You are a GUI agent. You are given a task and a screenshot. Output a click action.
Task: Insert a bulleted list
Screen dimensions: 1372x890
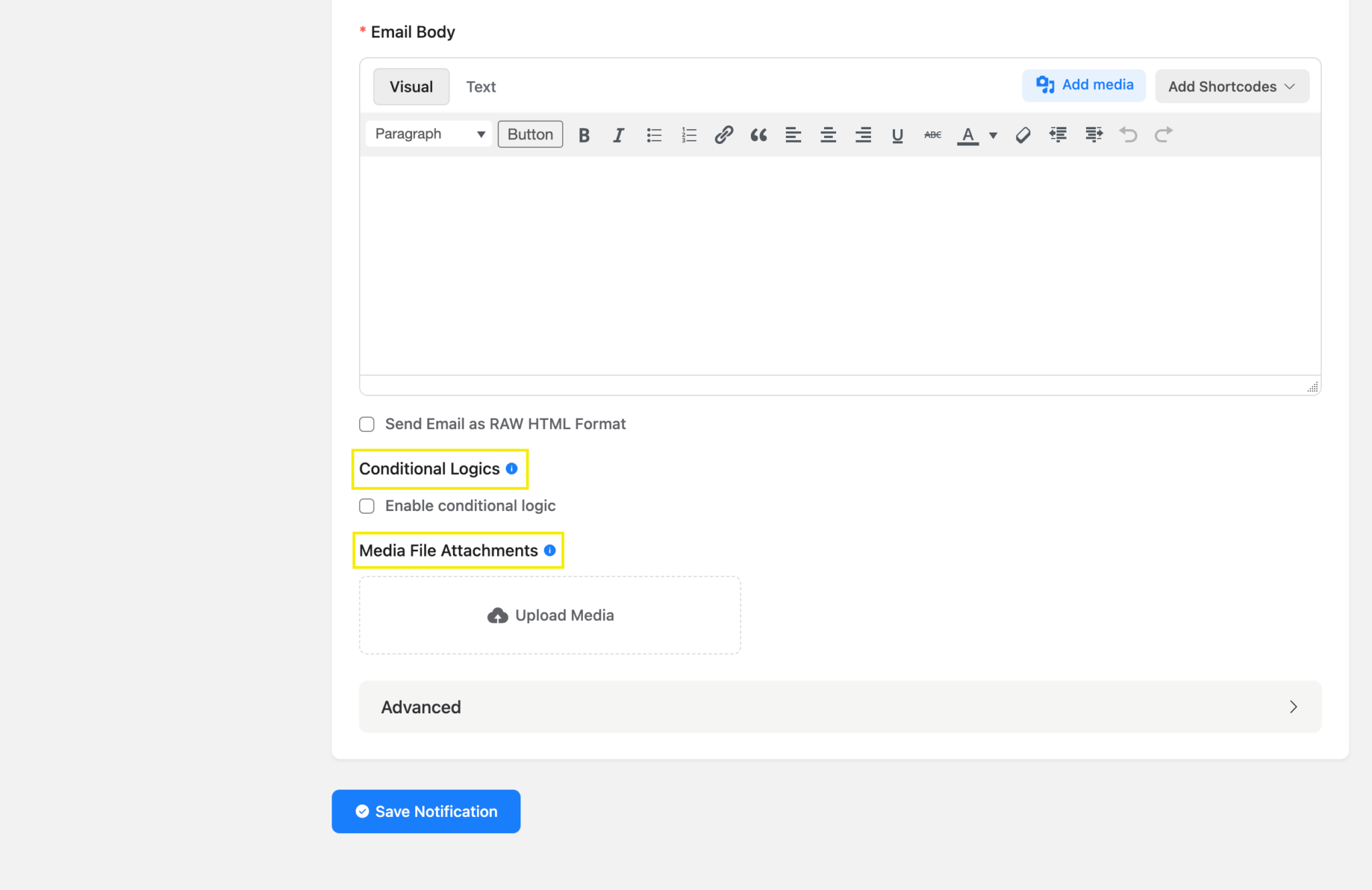653,135
